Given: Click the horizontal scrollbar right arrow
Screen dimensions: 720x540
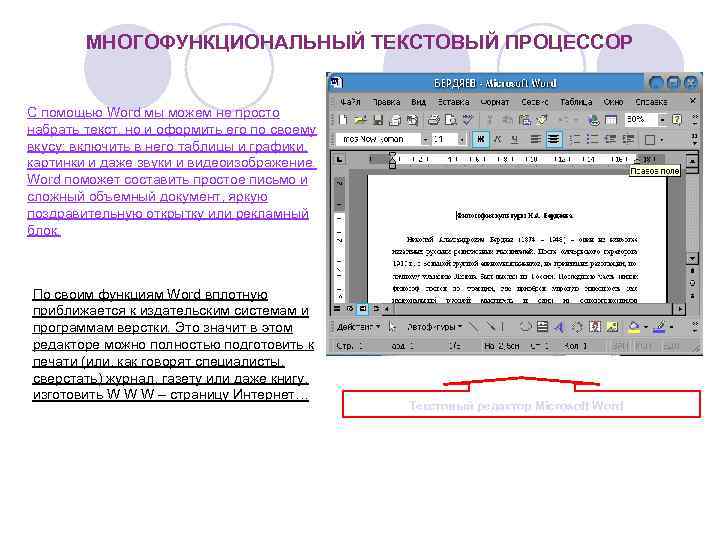Looking at the screenshot, I should 681,309.
